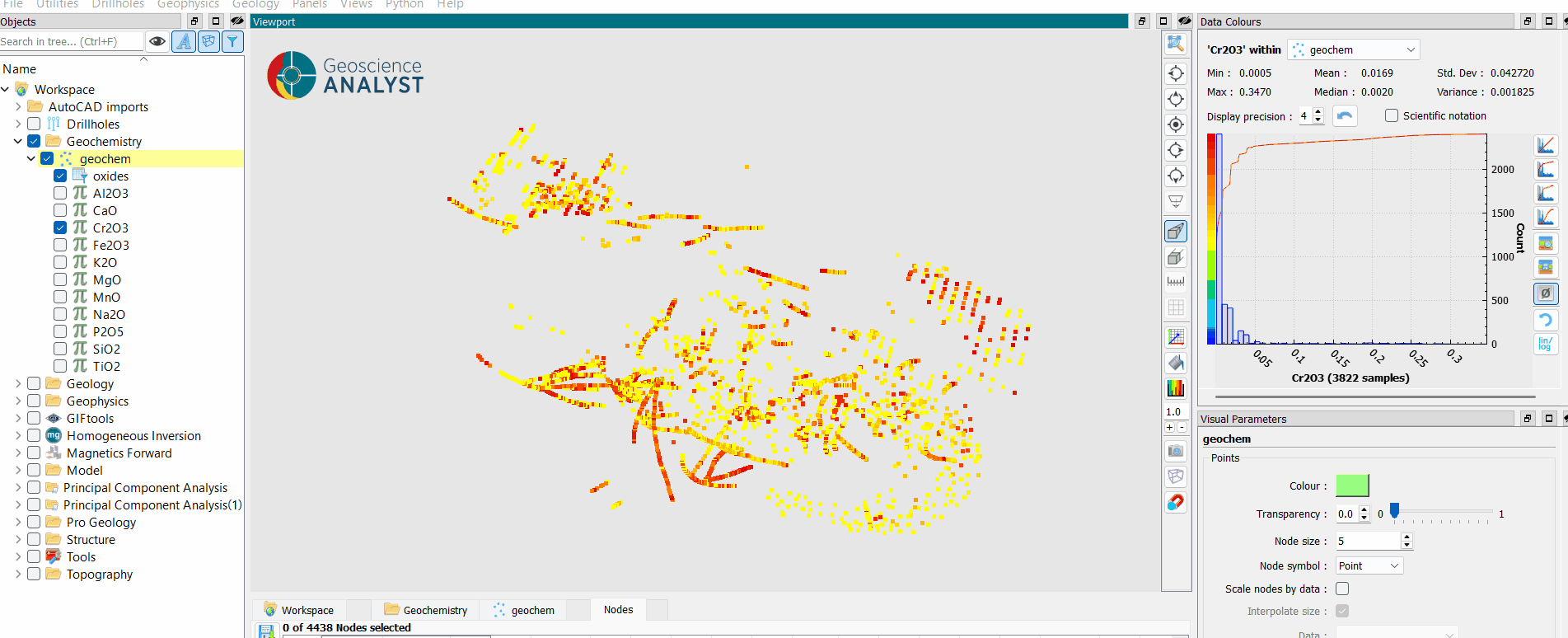Click the lin/log scale button
The image size is (1568, 638).
pyautogui.click(x=1545, y=344)
